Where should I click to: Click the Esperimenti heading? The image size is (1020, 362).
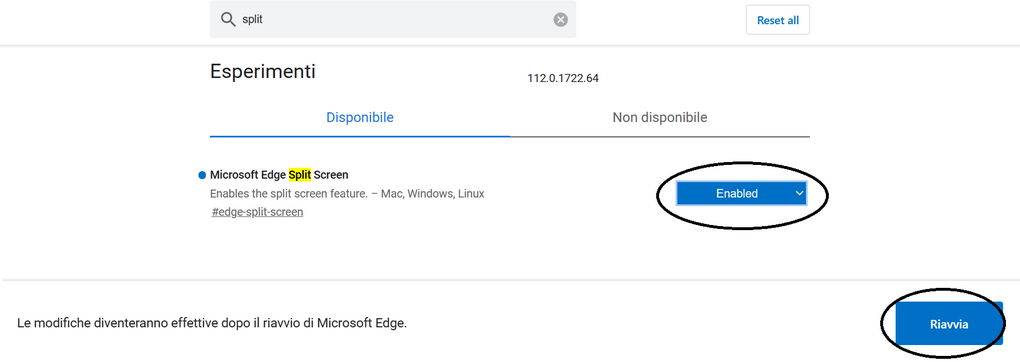[263, 72]
